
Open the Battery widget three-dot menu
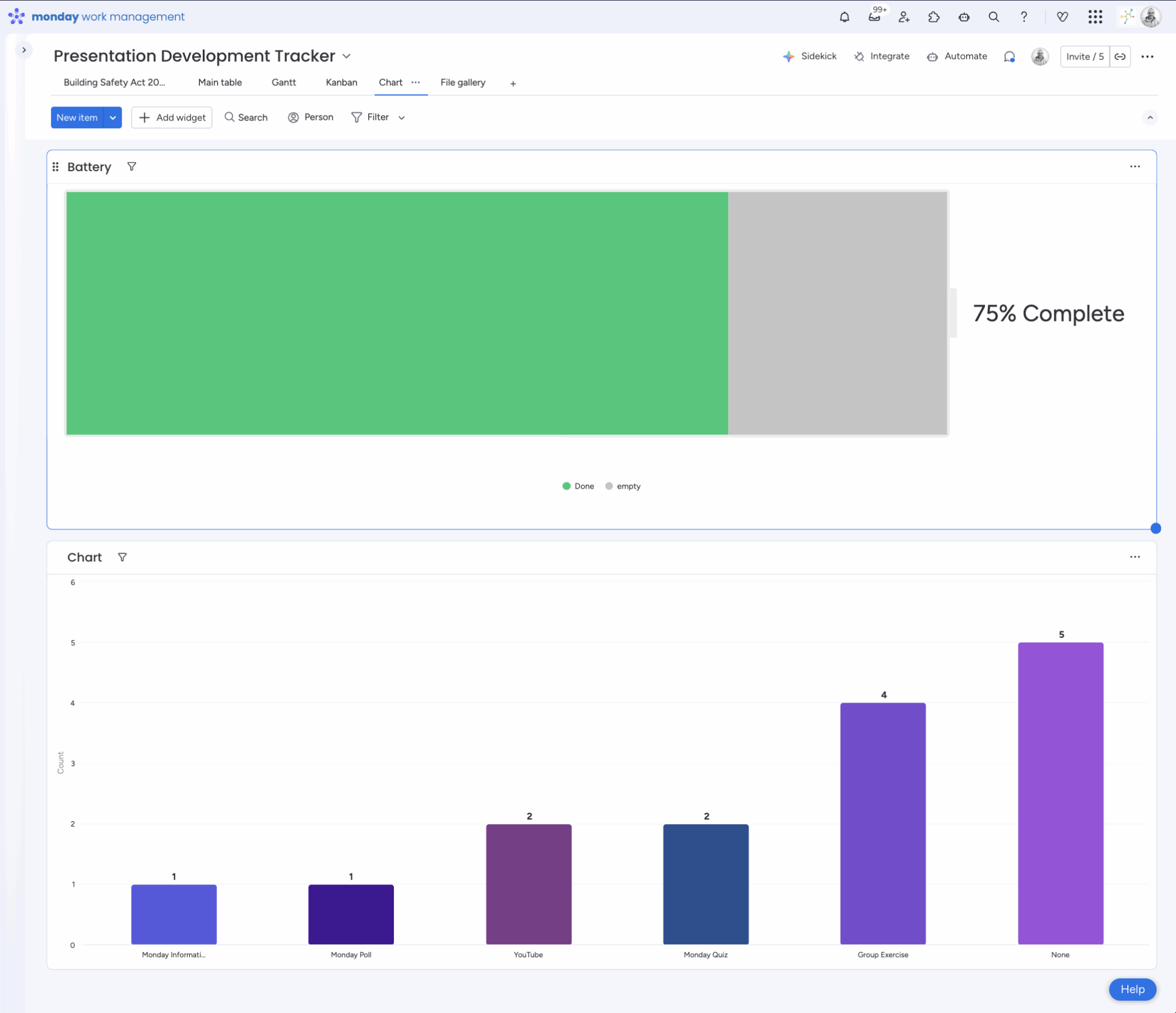[x=1135, y=167]
